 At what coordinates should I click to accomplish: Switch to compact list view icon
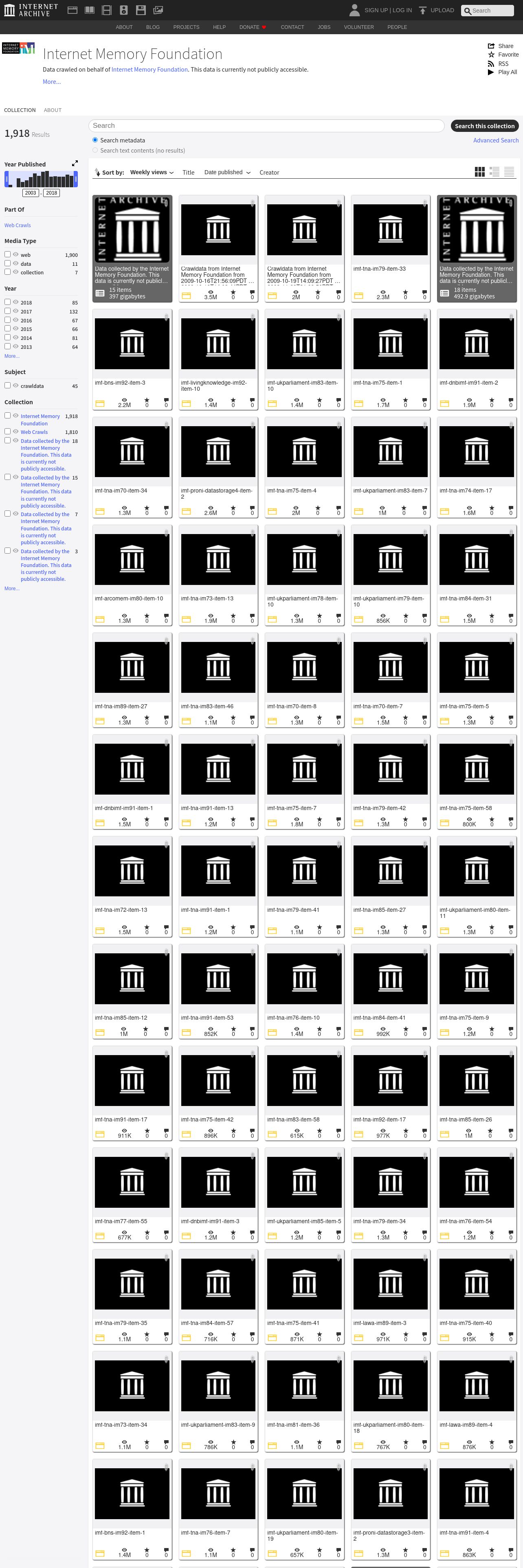(509, 172)
